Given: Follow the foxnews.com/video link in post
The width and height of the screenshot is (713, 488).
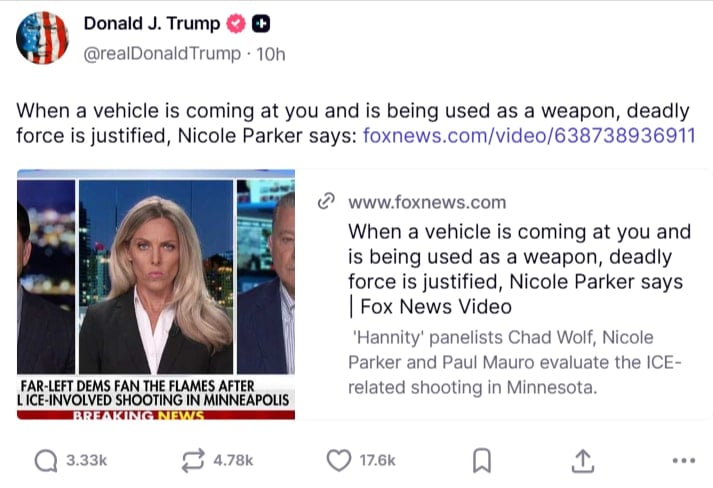Looking at the screenshot, I should pos(529,136).
